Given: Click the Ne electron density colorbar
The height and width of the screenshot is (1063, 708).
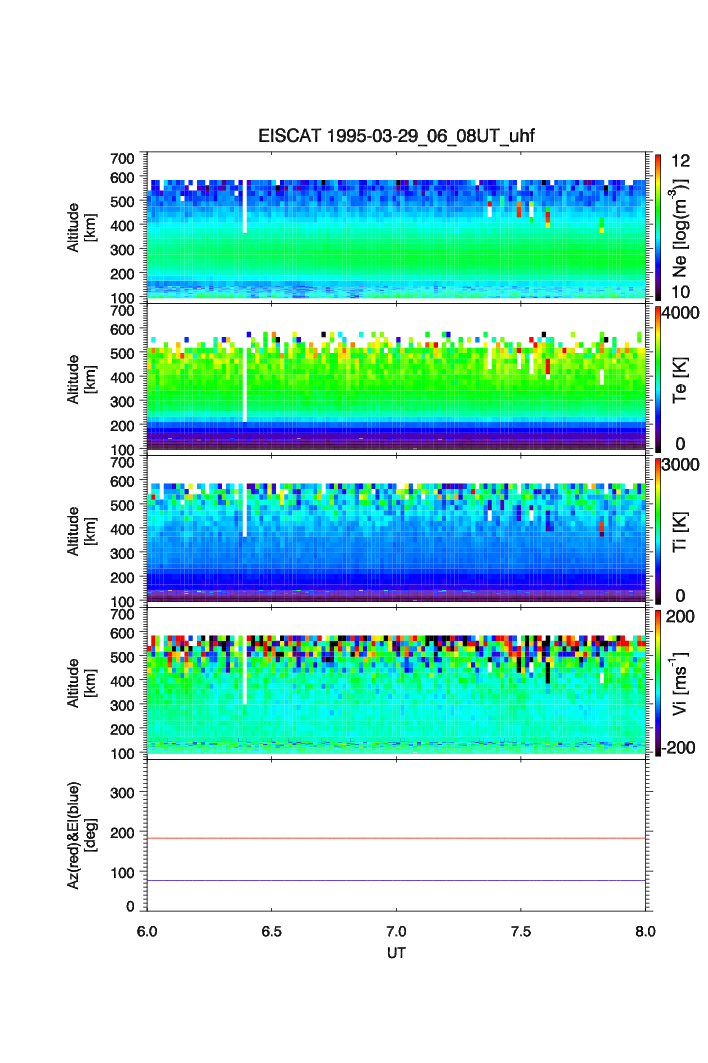Looking at the screenshot, I should [x=658, y=226].
